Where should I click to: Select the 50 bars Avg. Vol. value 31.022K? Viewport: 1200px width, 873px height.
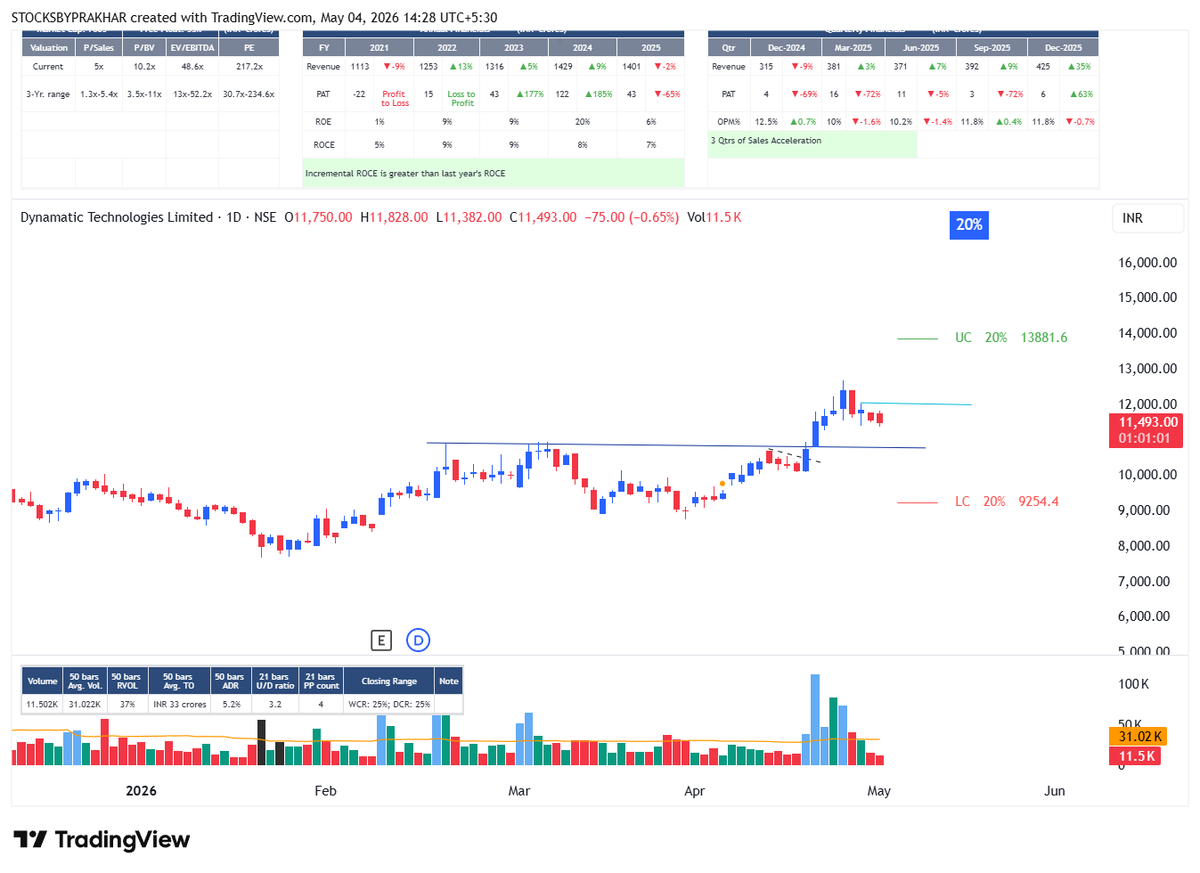click(84, 705)
